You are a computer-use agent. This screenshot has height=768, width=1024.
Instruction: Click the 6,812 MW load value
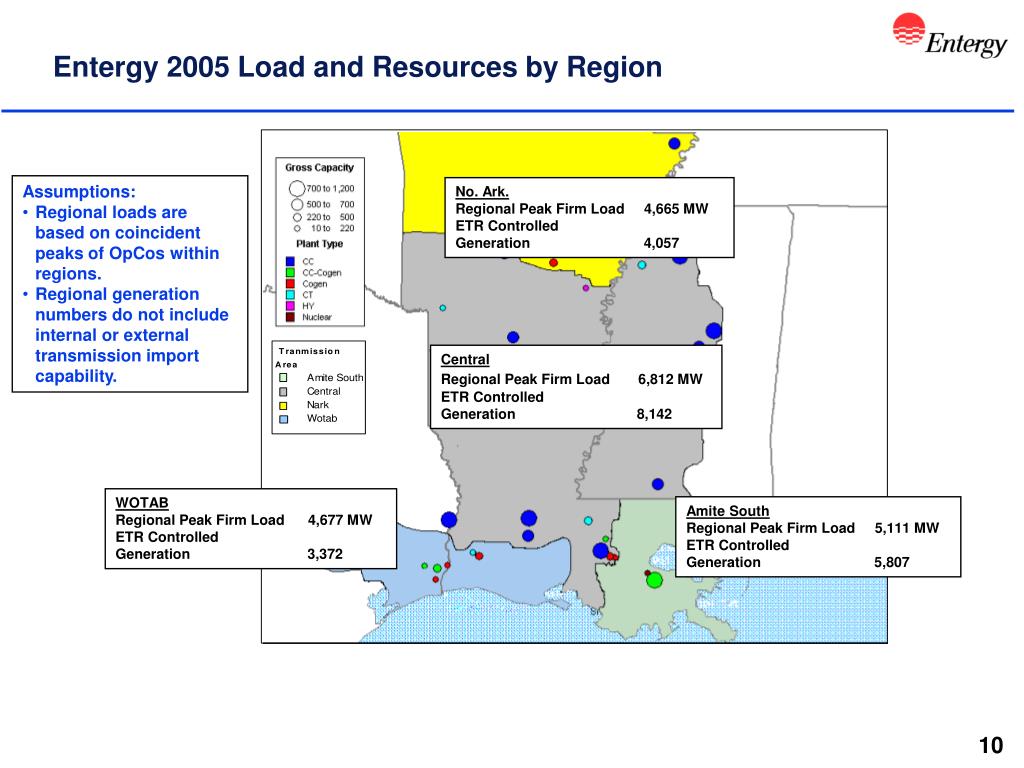tap(670, 379)
